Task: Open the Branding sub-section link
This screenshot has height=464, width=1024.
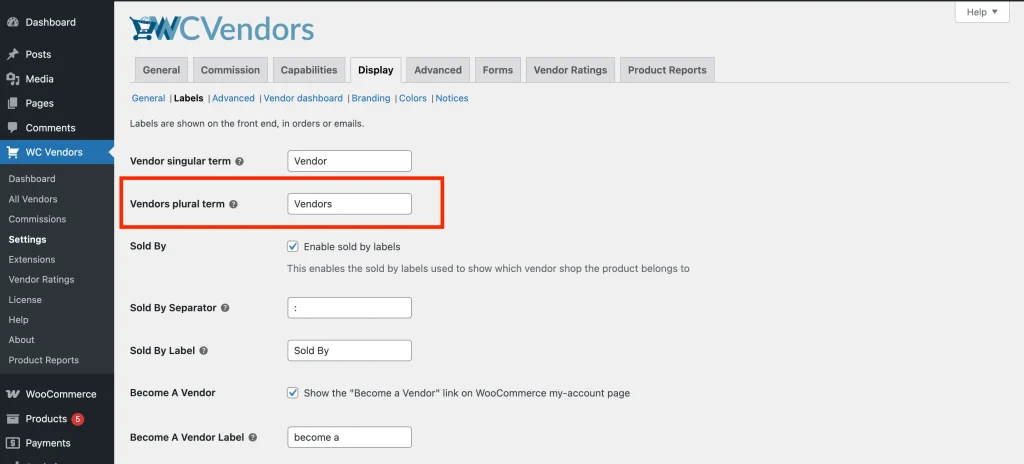Action: pyautogui.click(x=371, y=98)
